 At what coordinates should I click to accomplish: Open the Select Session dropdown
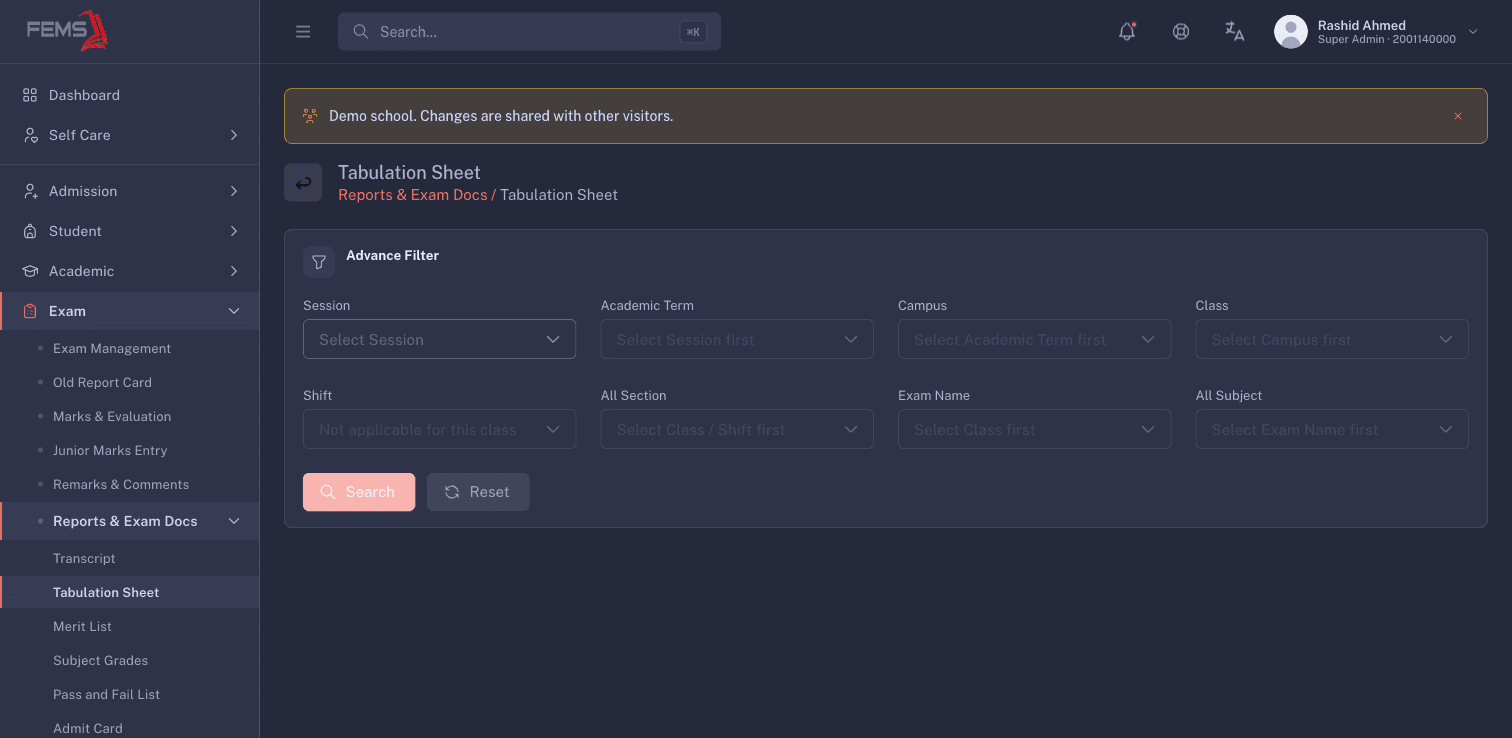pos(439,339)
